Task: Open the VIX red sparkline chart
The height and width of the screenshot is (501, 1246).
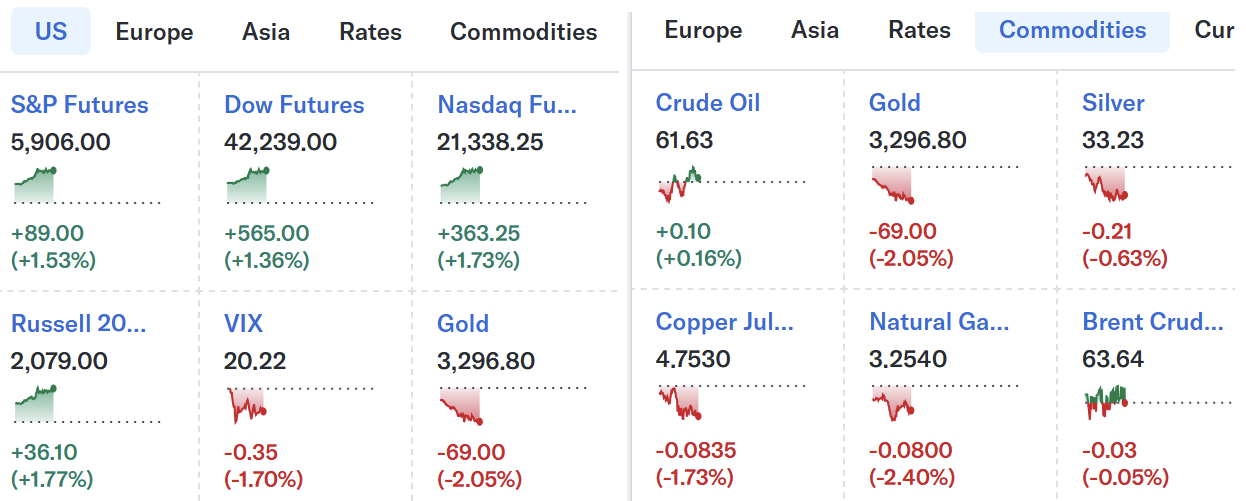Action: pyautogui.click(x=300, y=405)
